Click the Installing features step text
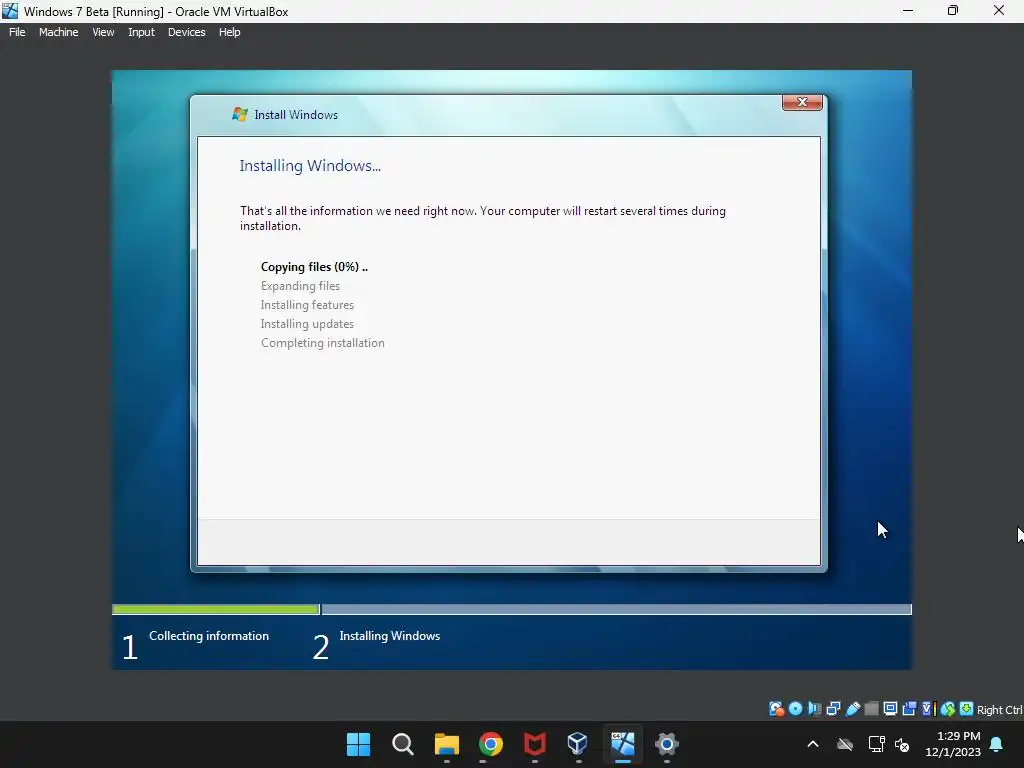1024x768 pixels. tap(307, 305)
